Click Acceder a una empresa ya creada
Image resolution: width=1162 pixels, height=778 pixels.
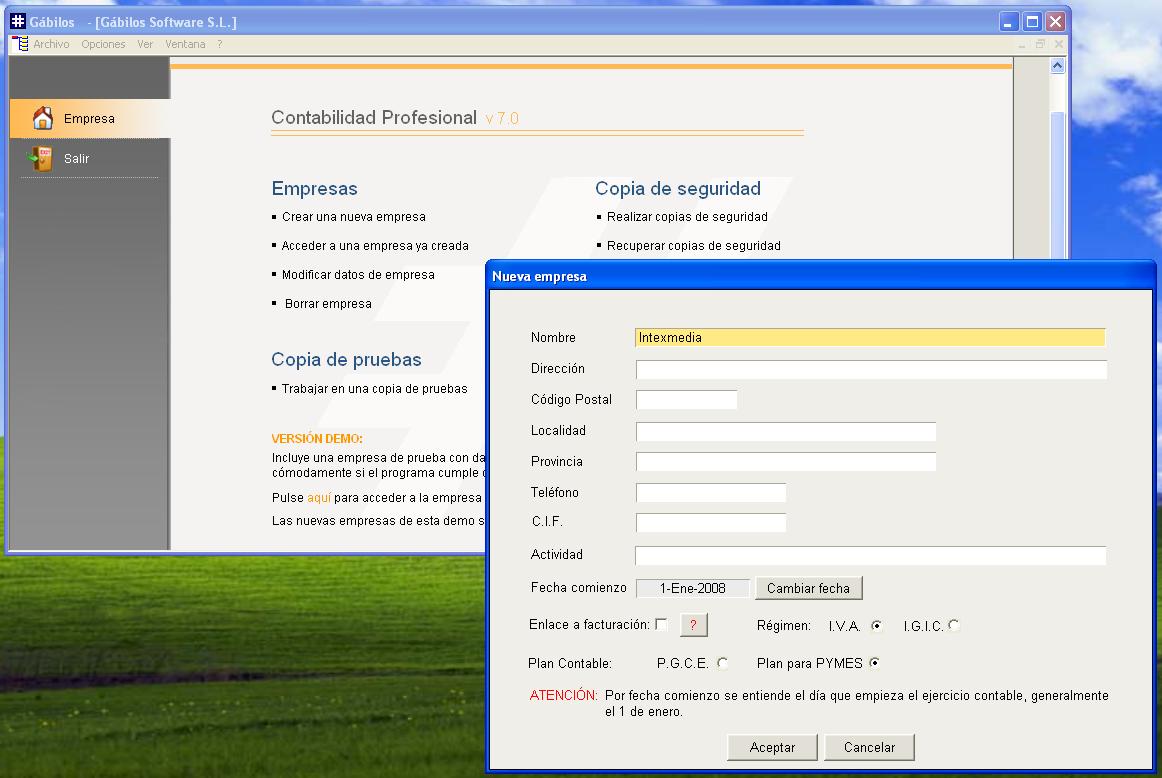pos(375,246)
